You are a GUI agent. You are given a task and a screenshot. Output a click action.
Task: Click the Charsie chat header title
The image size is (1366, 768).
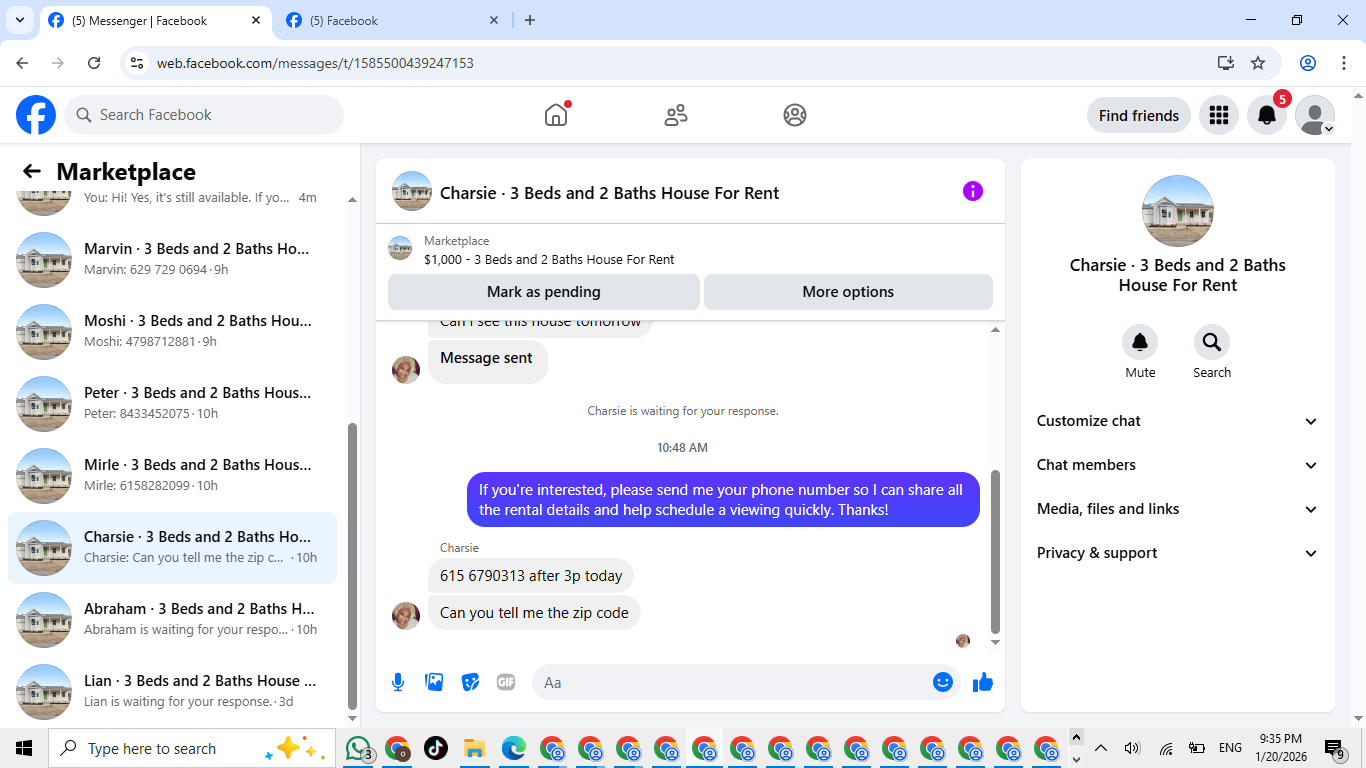pos(609,193)
